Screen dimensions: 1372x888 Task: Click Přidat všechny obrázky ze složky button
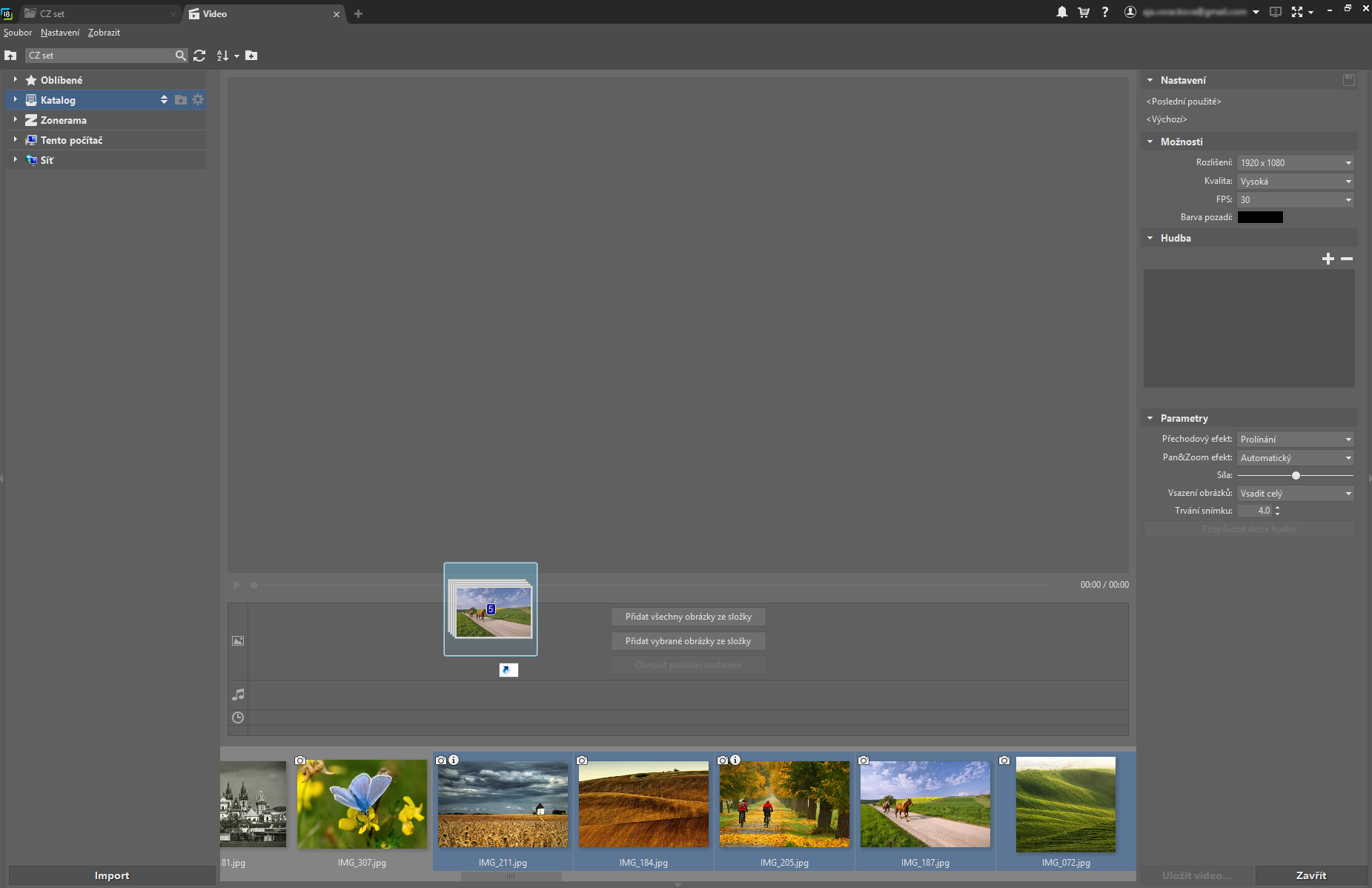(688, 617)
